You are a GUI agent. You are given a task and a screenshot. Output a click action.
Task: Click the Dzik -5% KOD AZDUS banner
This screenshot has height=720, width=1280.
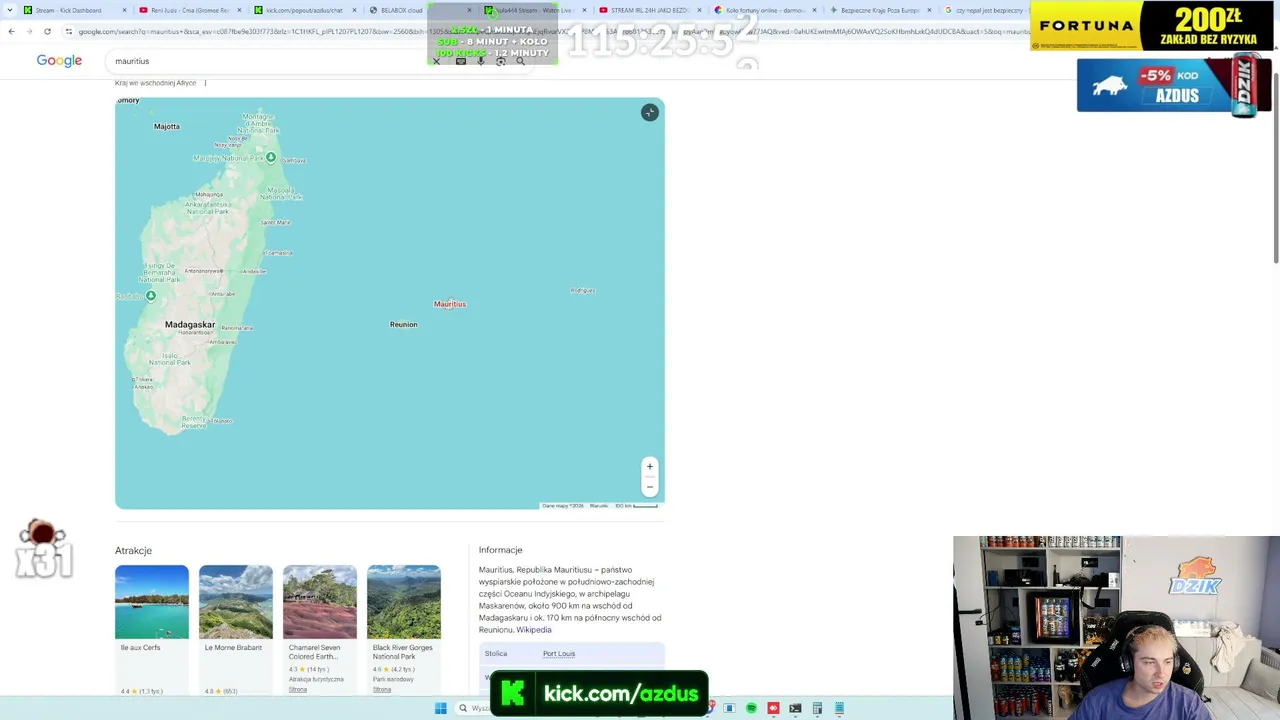click(1174, 85)
